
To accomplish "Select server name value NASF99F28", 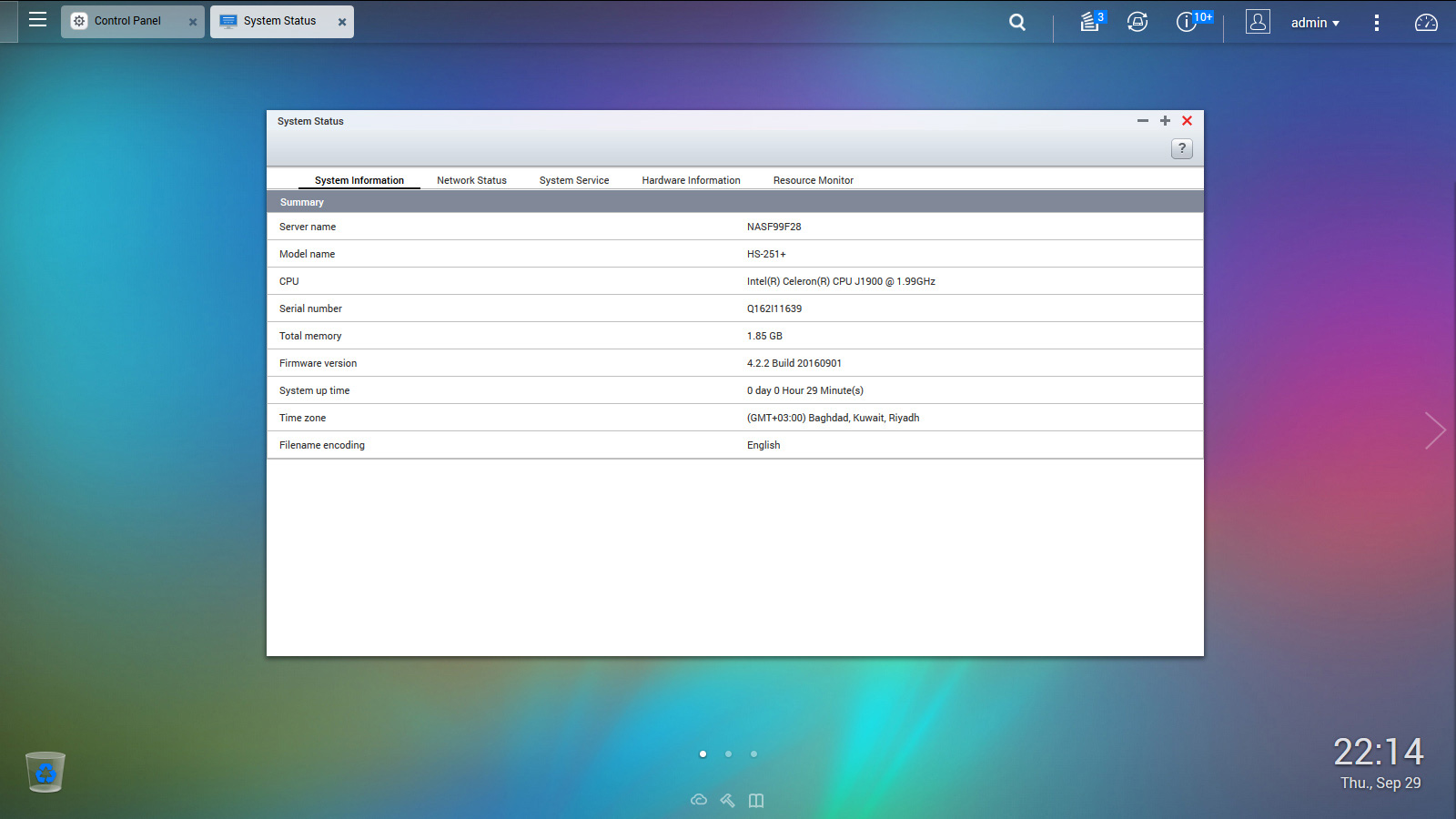I will coord(774,227).
